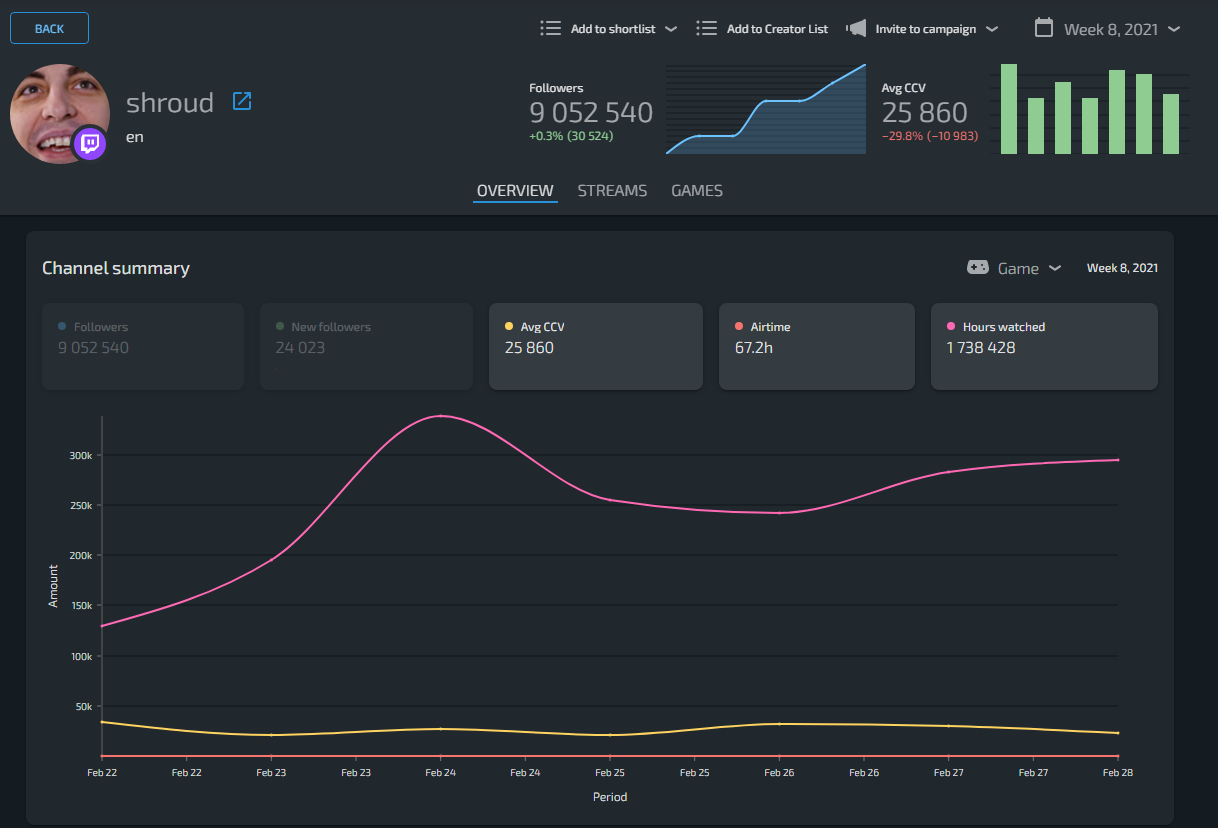Screen dimensions: 1218x828
Task: Click the Period axis title
Action: pos(610,797)
